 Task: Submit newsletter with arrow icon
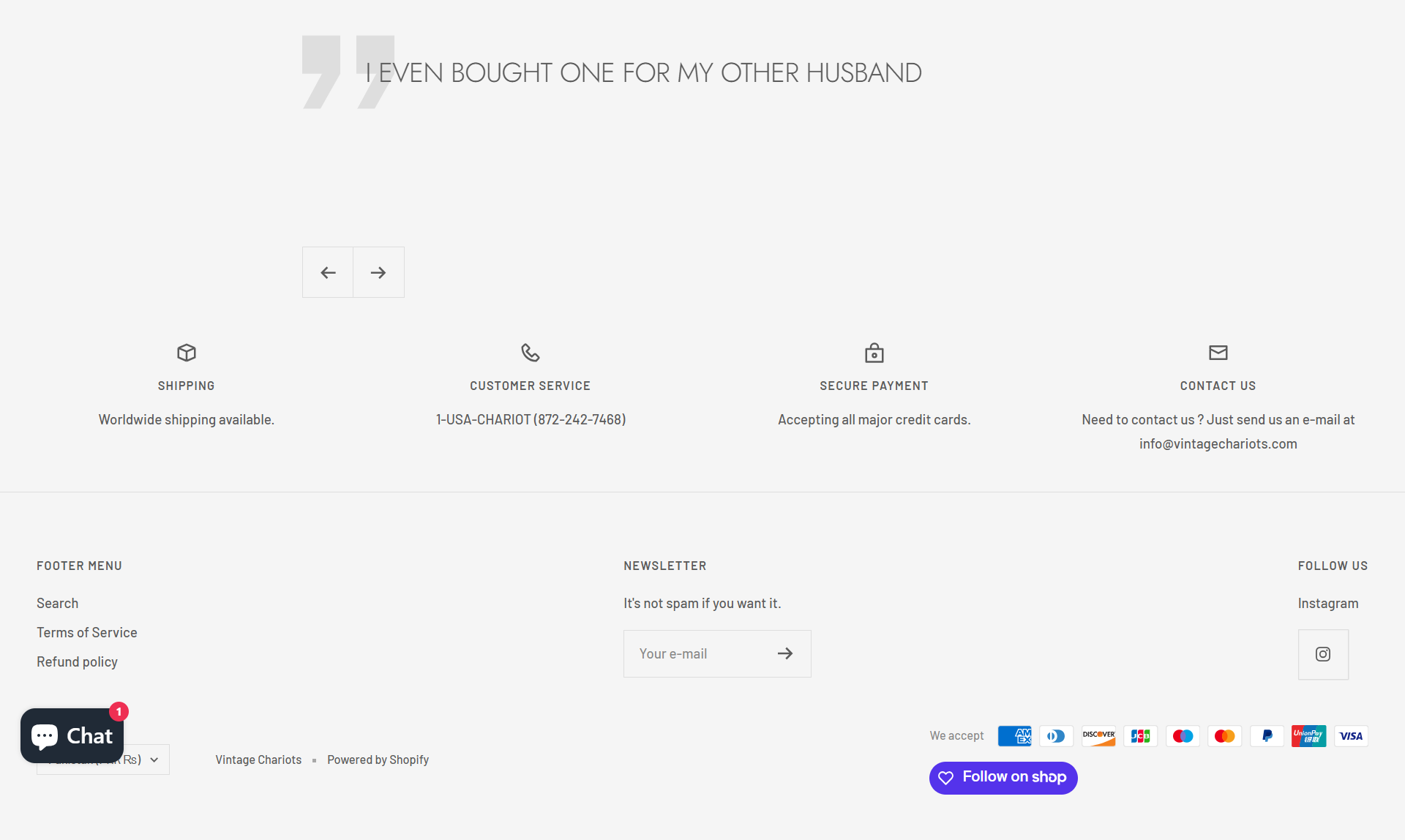click(x=785, y=653)
